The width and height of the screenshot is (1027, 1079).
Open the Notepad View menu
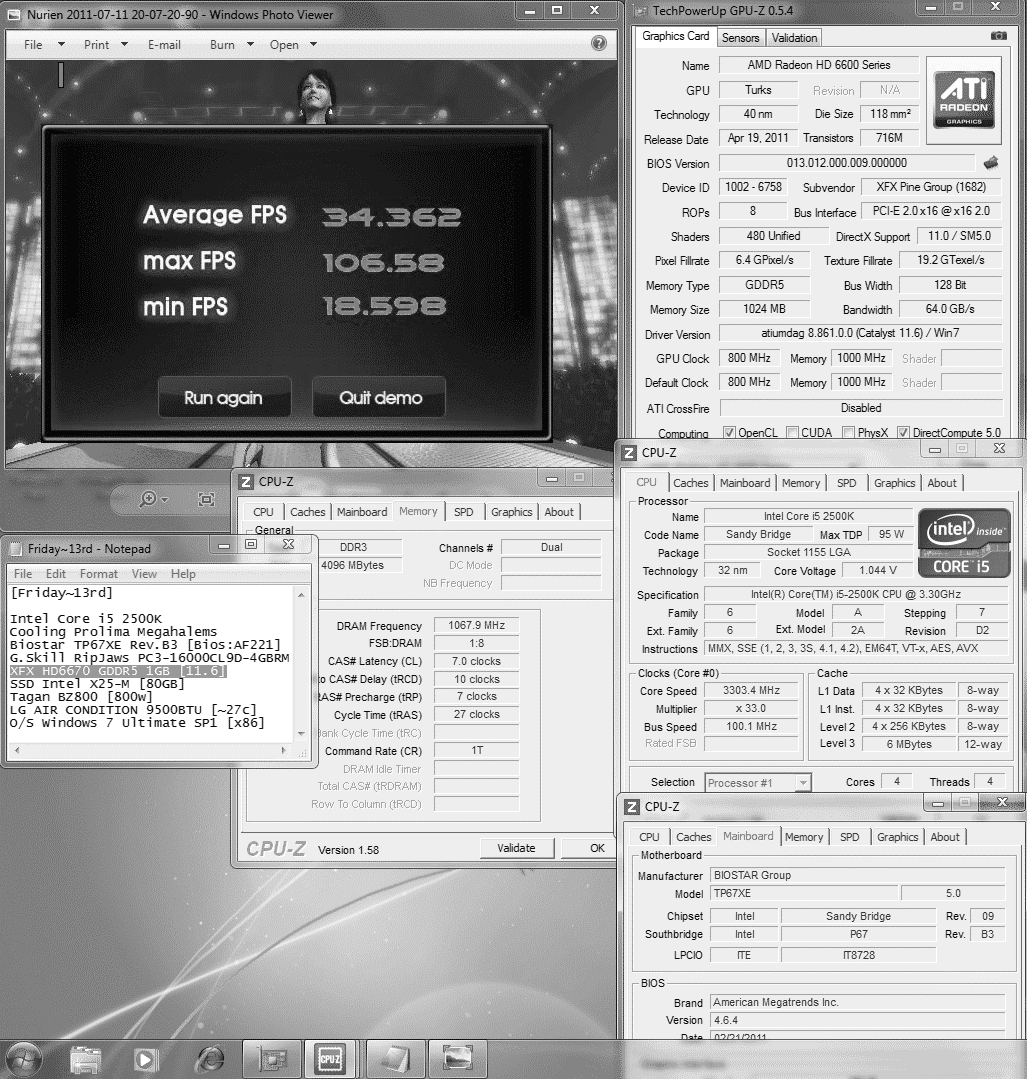coord(144,574)
